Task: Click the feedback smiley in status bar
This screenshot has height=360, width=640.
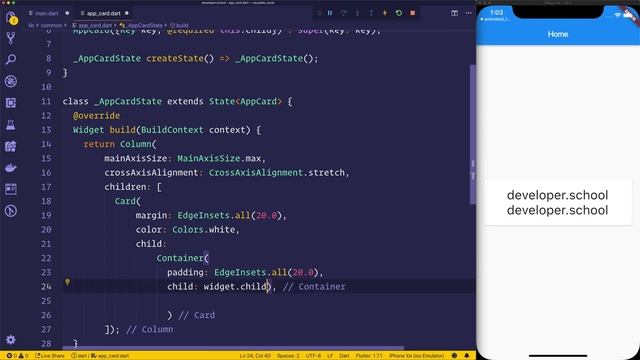Action: 454,356
